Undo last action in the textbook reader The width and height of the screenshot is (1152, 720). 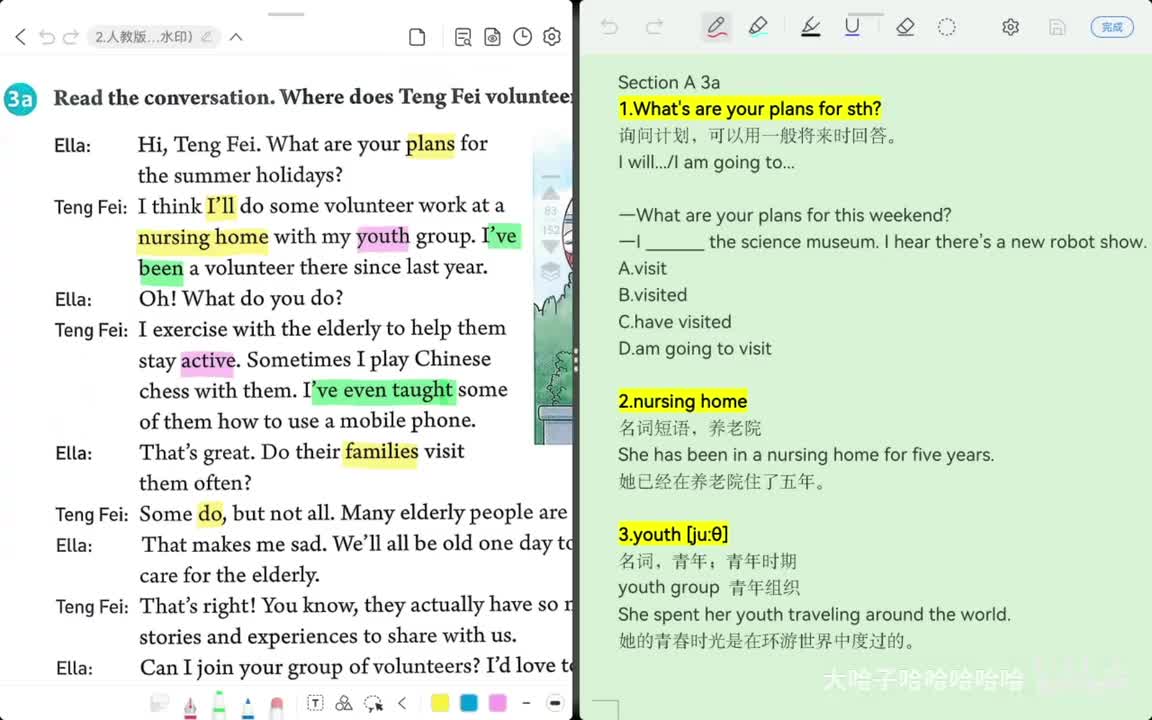coord(47,37)
